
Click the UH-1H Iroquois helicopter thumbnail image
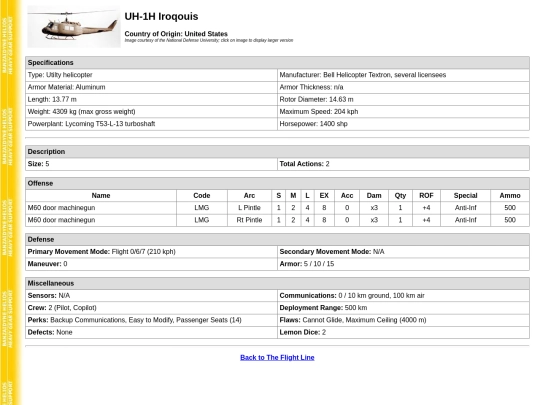[x=74, y=27]
